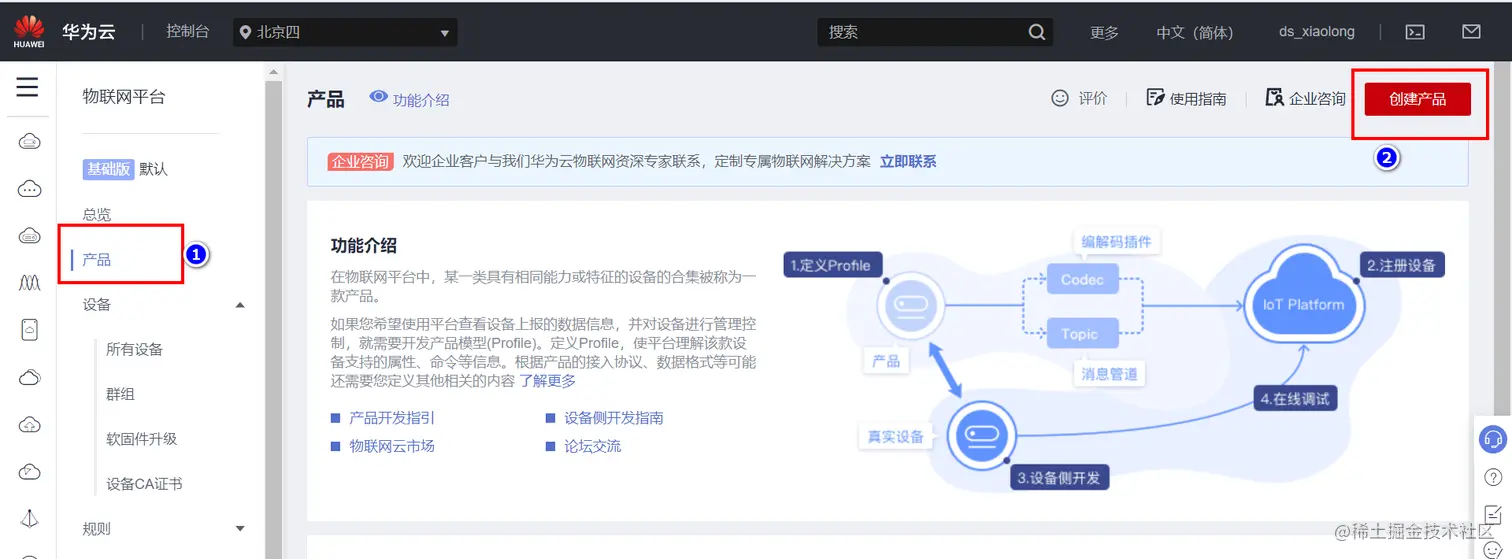The height and width of the screenshot is (559, 1512).
Task: Open the 使用指南 guide
Action: [x=1186, y=98]
